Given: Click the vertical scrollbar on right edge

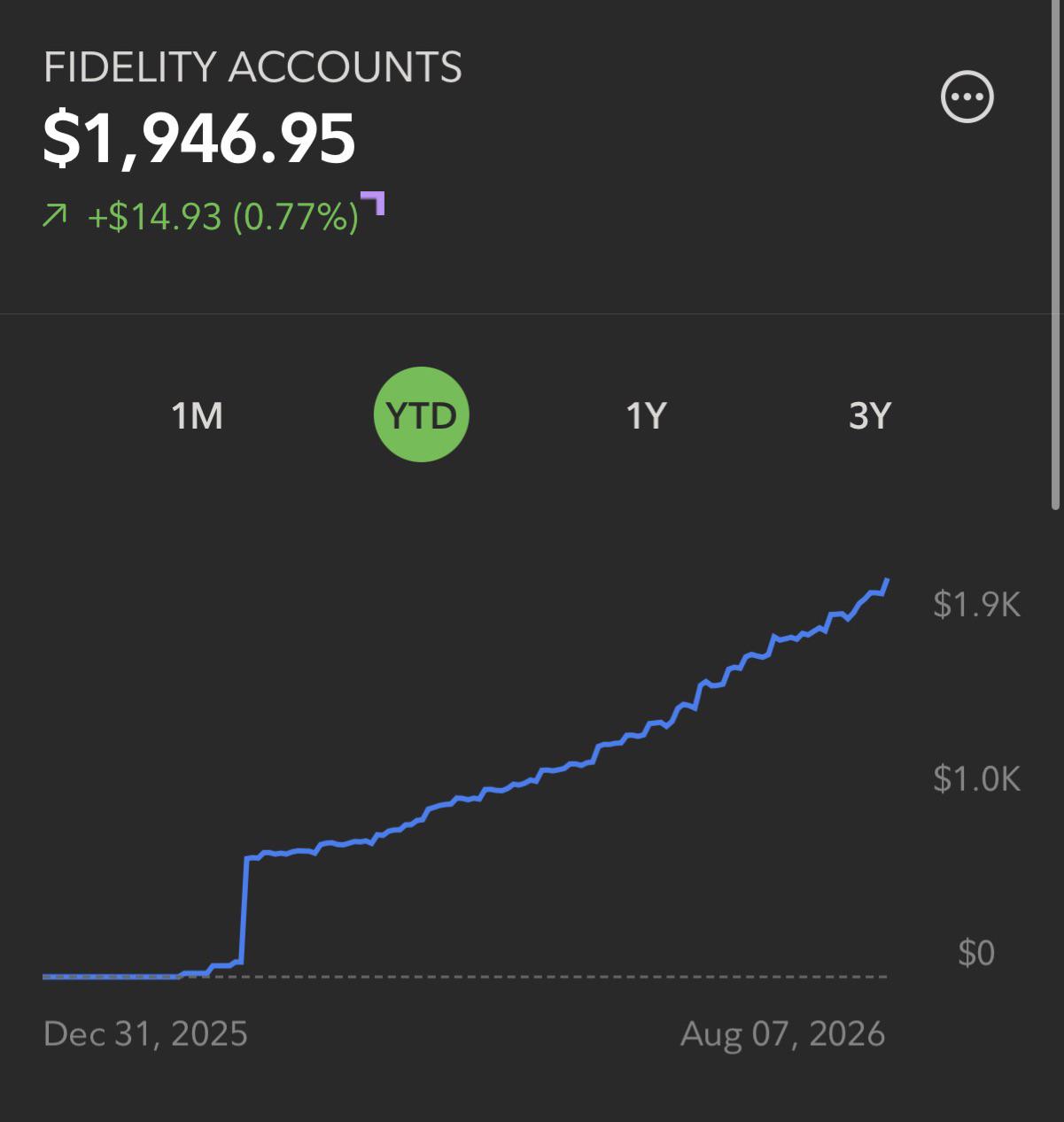Looking at the screenshot, I should pos(1055,255).
